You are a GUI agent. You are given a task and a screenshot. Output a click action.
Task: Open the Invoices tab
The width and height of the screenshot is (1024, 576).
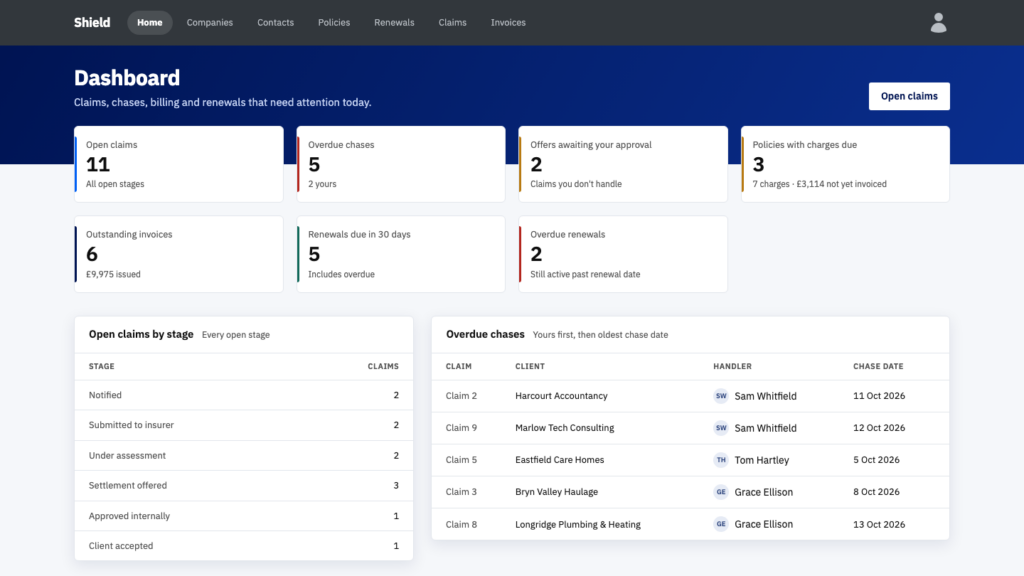[x=508, y=22]
